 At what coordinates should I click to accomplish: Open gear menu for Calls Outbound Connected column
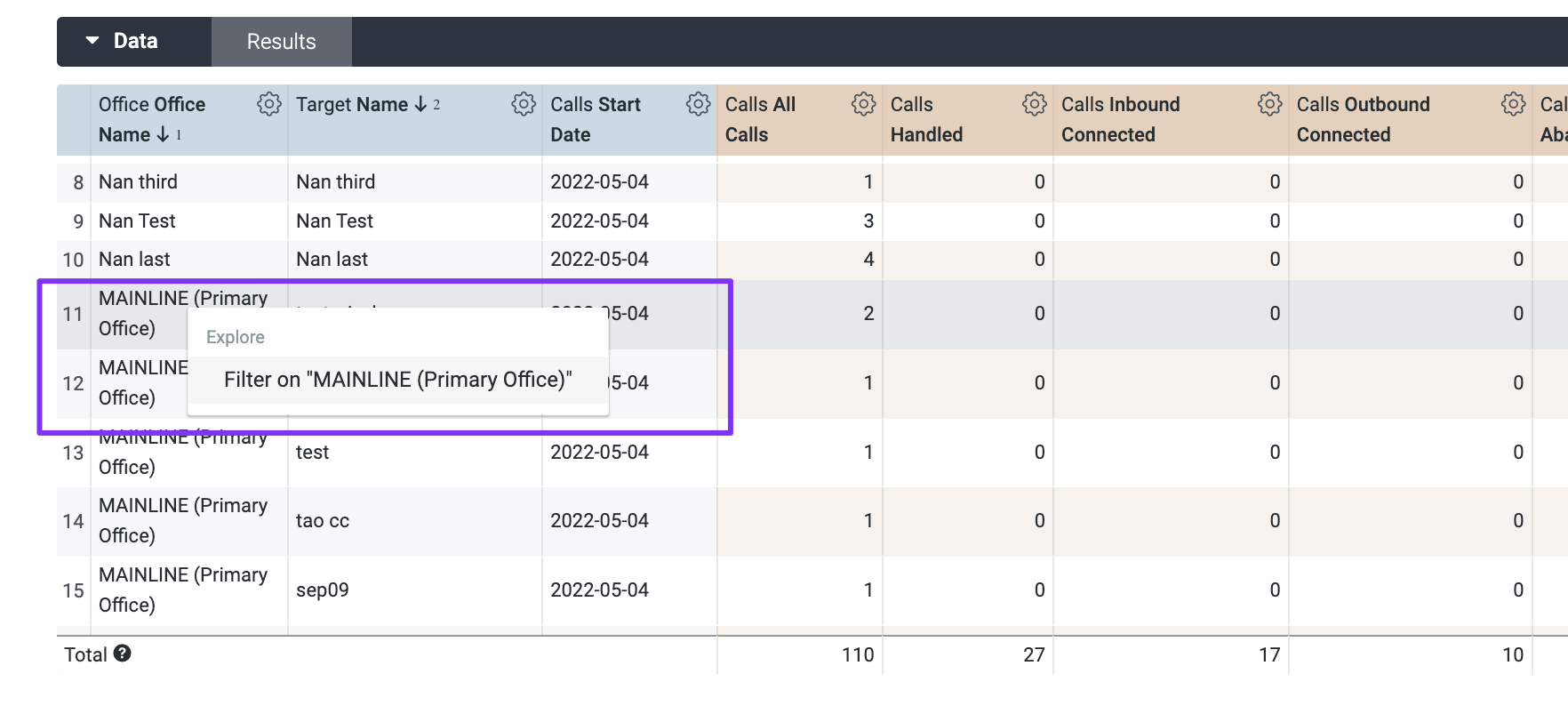click(1514, 104)
